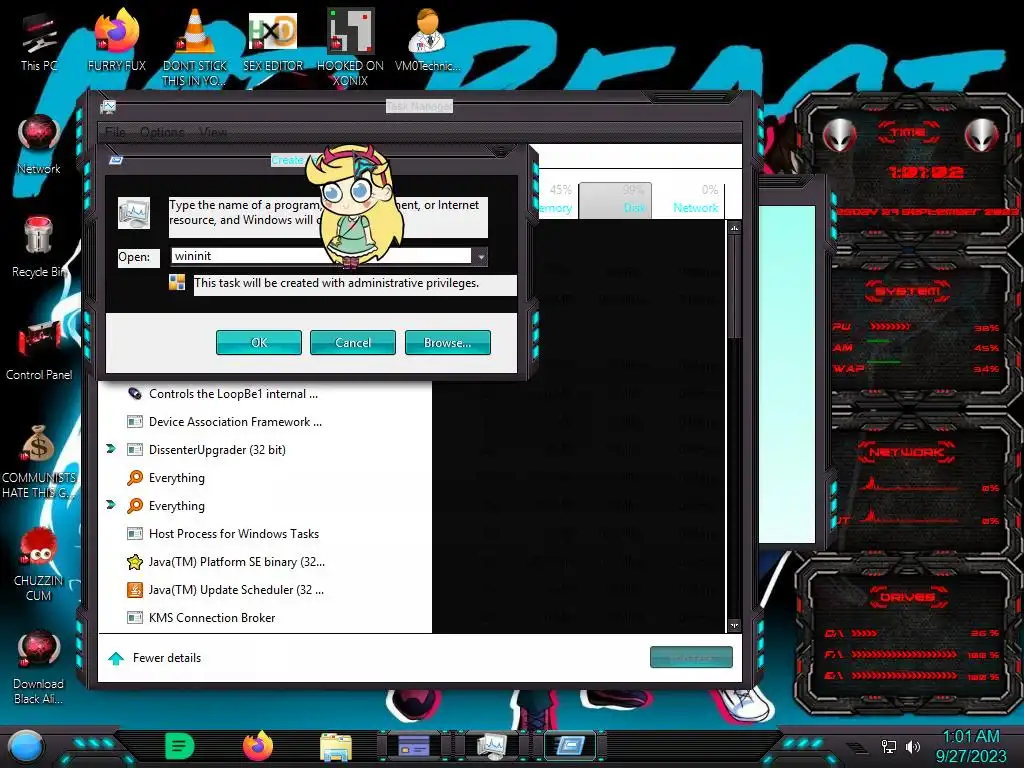Launch the HOOKED ON XONIX shortcut
Screen dimensions: 1024x768
pos(351,47)
